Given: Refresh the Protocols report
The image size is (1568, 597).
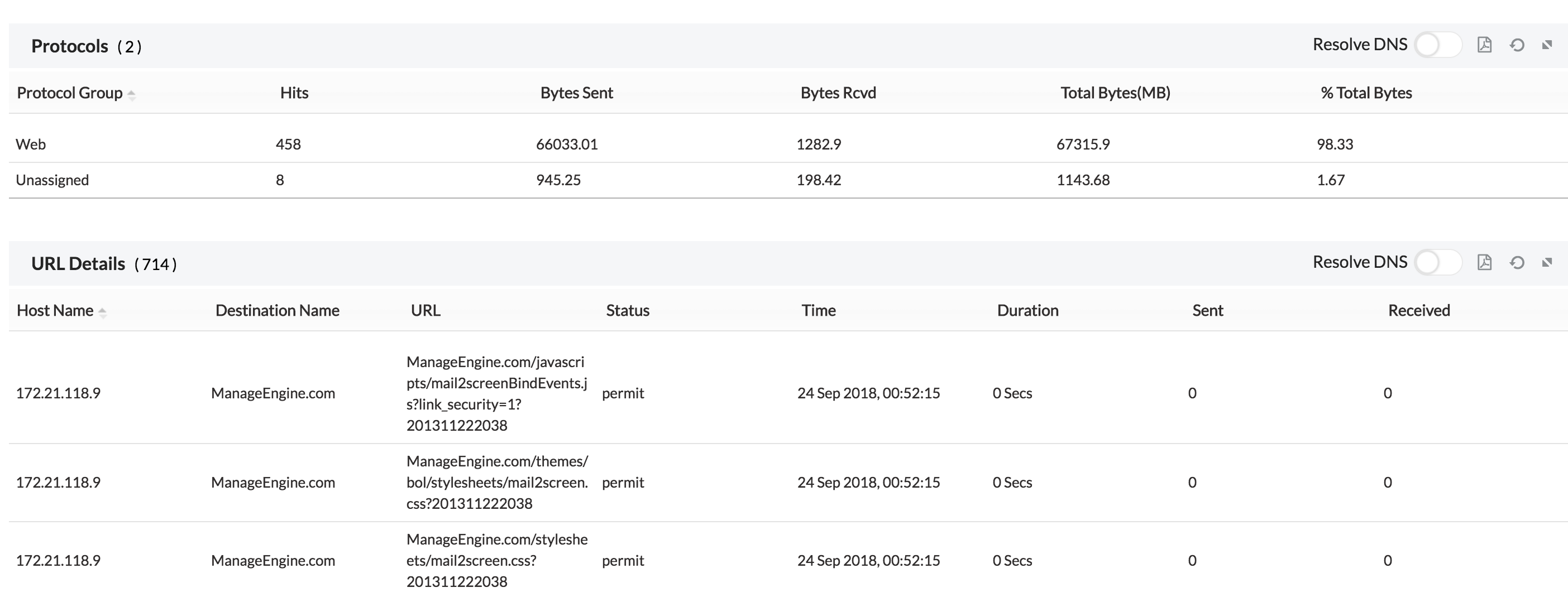Looking at the screenshot, I should (1517, 45).
